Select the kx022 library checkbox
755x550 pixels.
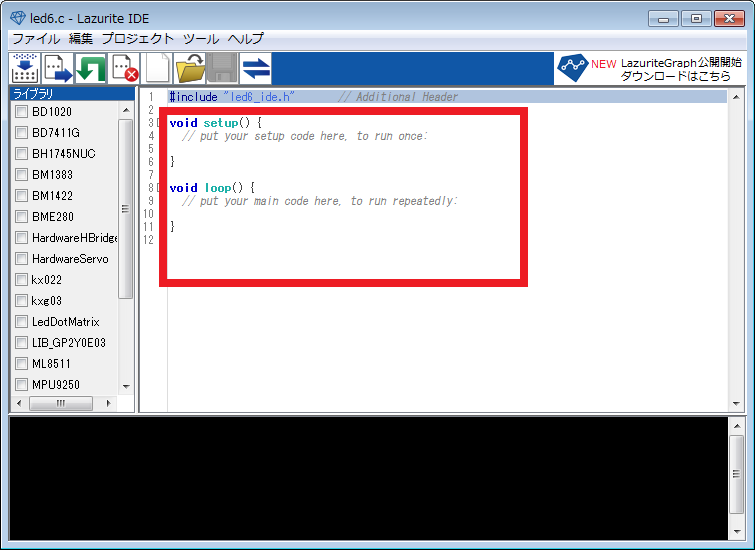point(21,280)
